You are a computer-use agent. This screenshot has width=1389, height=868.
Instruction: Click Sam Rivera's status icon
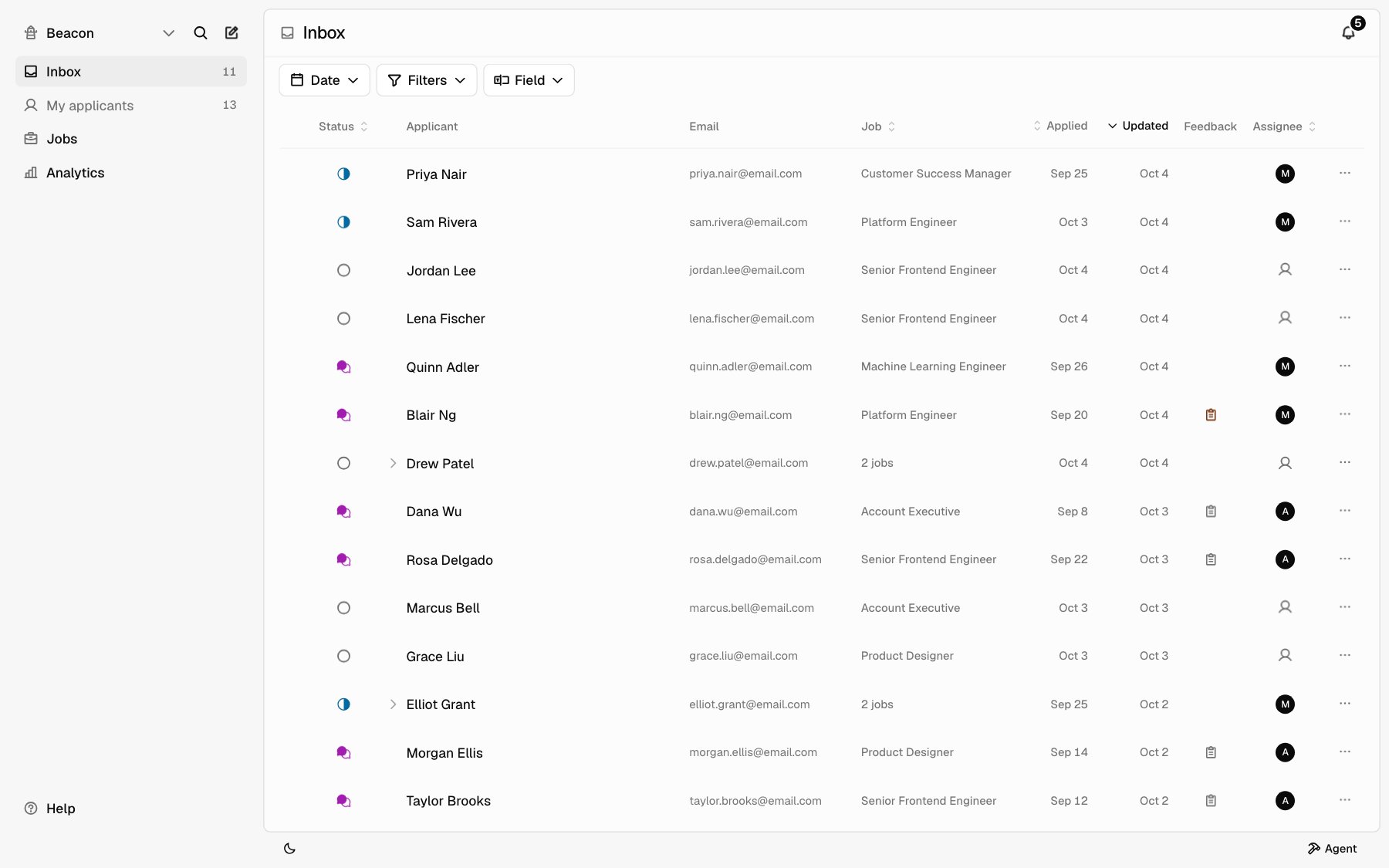343,222
